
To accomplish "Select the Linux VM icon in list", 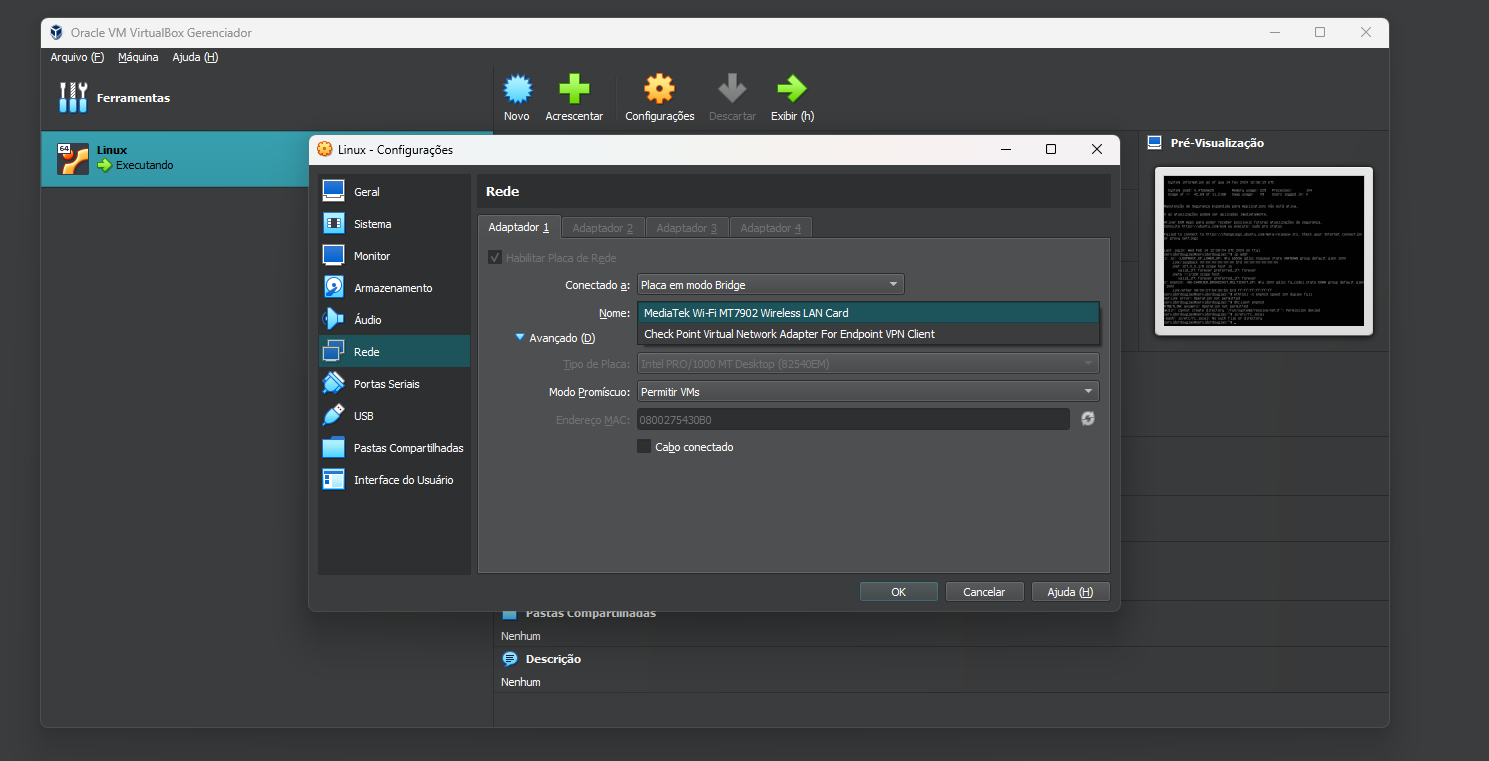I will 73,159.
